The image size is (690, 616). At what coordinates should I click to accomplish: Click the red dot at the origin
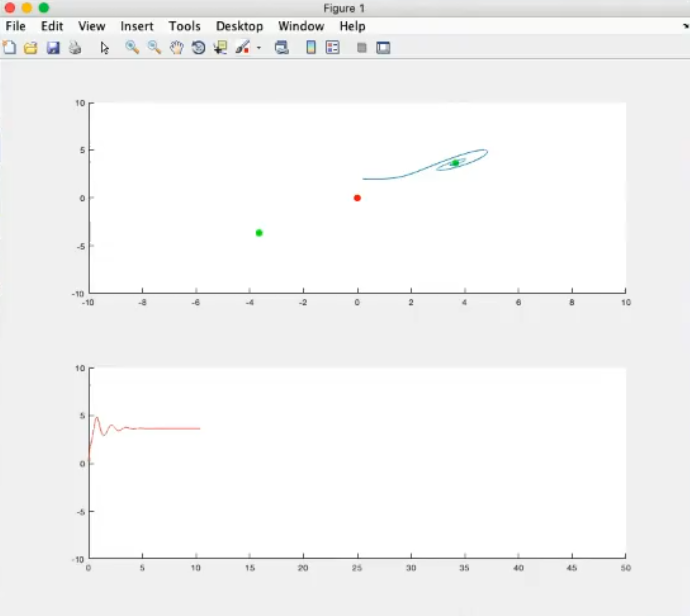click(357, 198)
